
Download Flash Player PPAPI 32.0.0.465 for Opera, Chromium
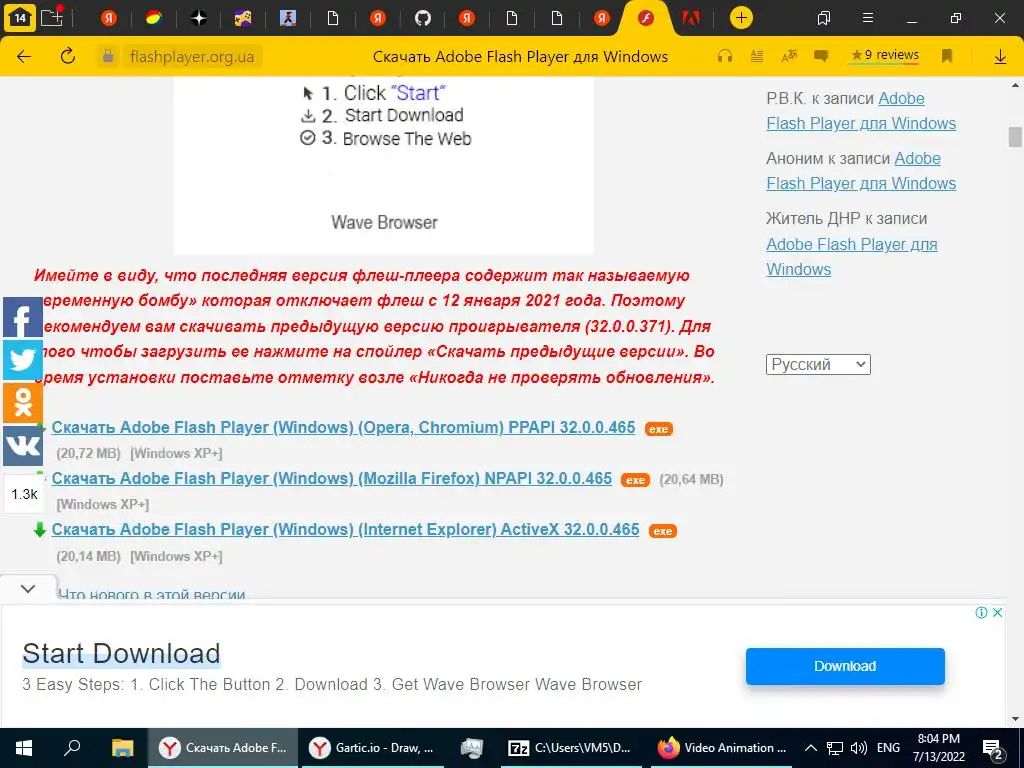[343, 427]
